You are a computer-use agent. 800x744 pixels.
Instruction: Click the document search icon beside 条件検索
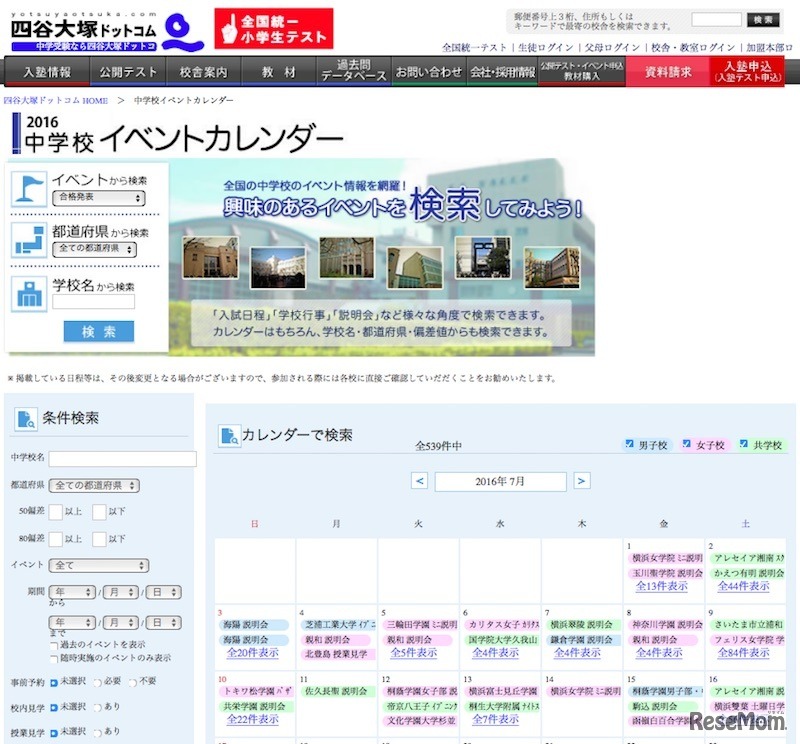click(x=26, y=419)
